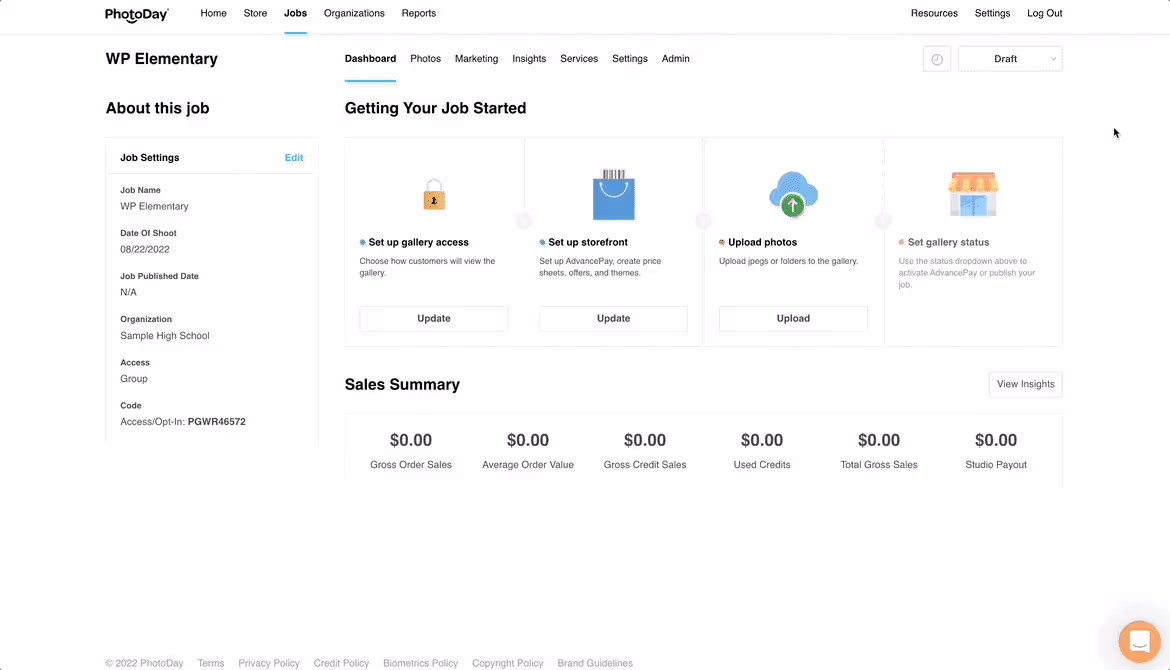This screenshot has height=670, width=1170.
Task: Open the Biometrics Policy link
Action: coord(420,663)
